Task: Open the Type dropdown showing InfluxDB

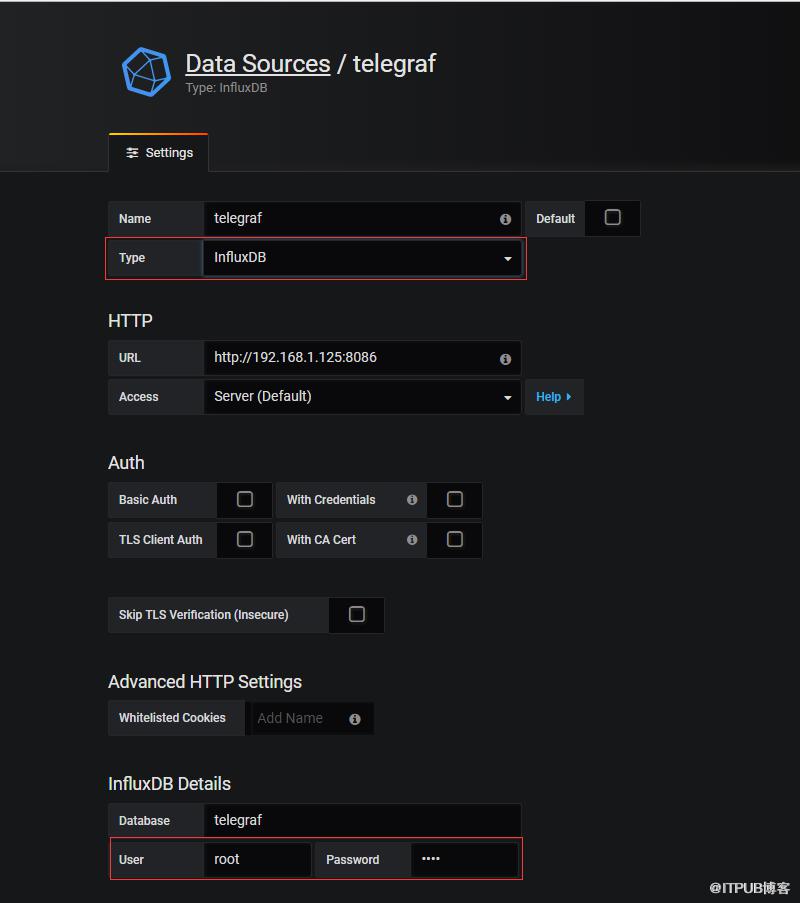Action: [x=362, y=258]
